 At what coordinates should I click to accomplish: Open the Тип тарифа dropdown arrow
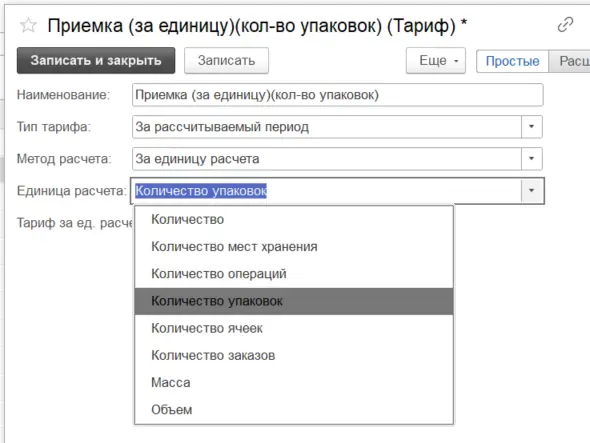coord(532,127)
